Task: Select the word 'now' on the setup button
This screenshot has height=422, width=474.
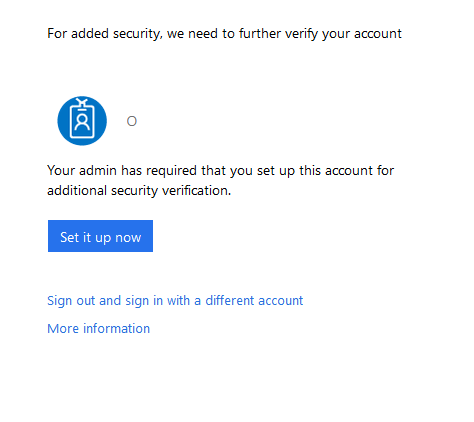Action: [128, 238]
